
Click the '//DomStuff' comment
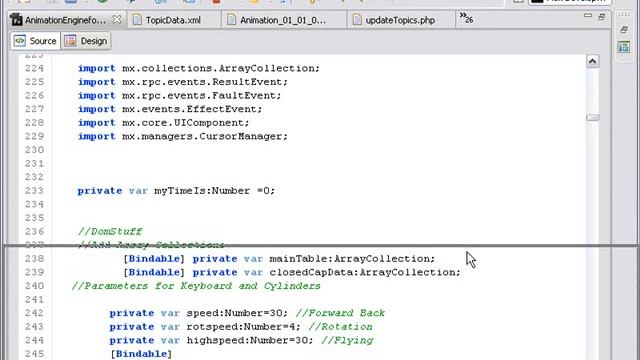[110, 231]
